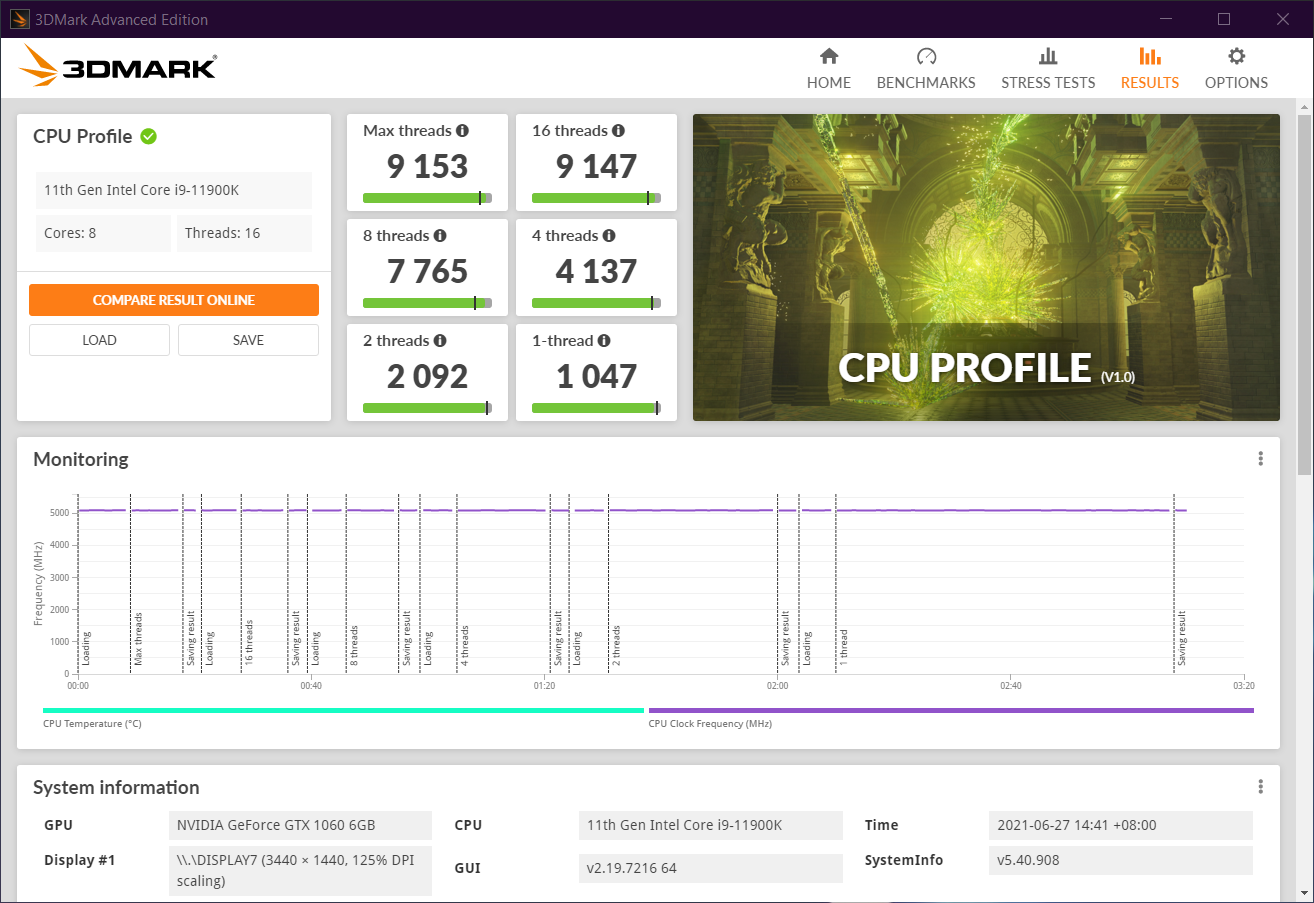Click info icon beside 1-thread
This screenshot has height=903, width=1314.
pos(603,341)
